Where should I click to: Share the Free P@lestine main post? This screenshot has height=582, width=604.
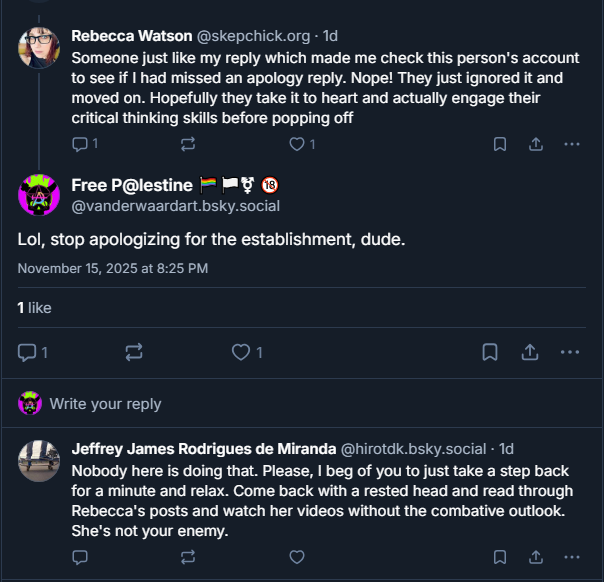click(x=531, y=352)
